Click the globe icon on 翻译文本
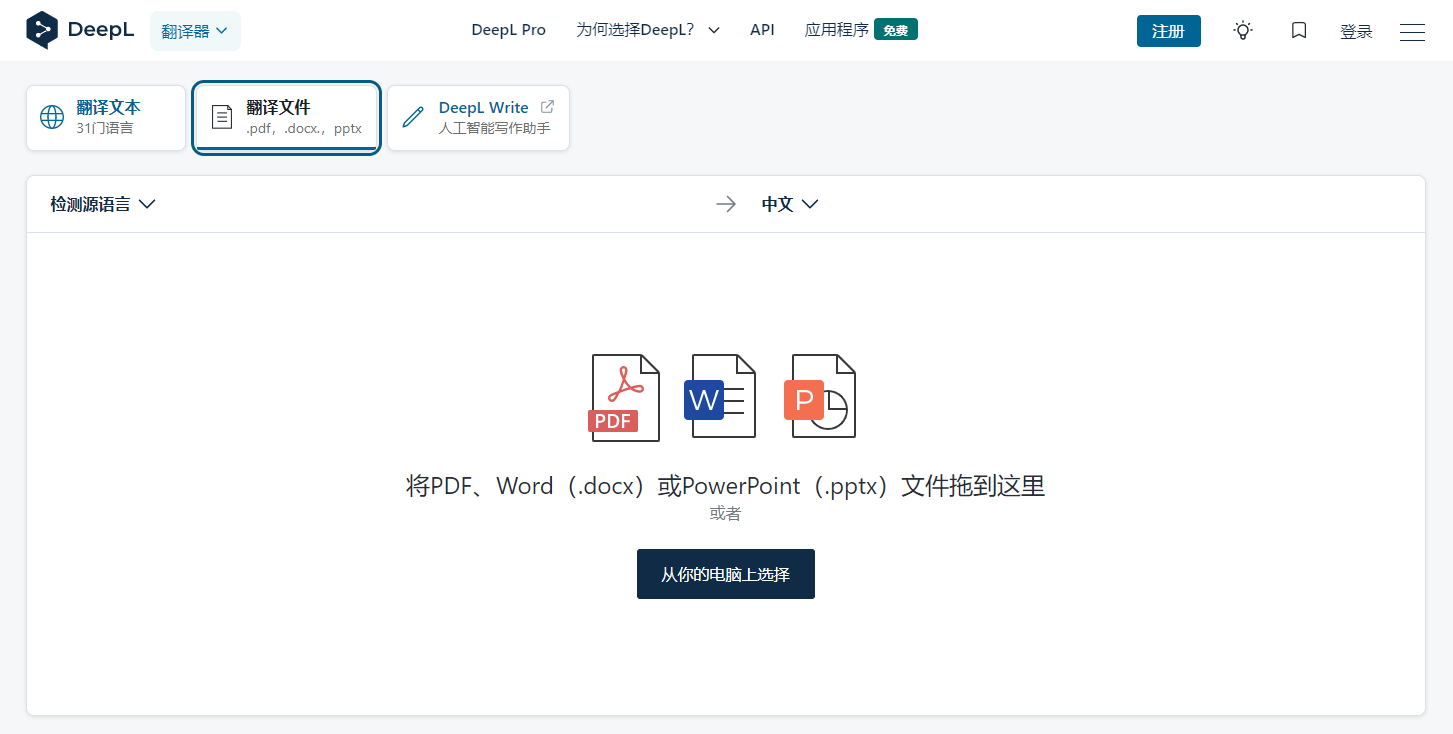 [52, 117]
